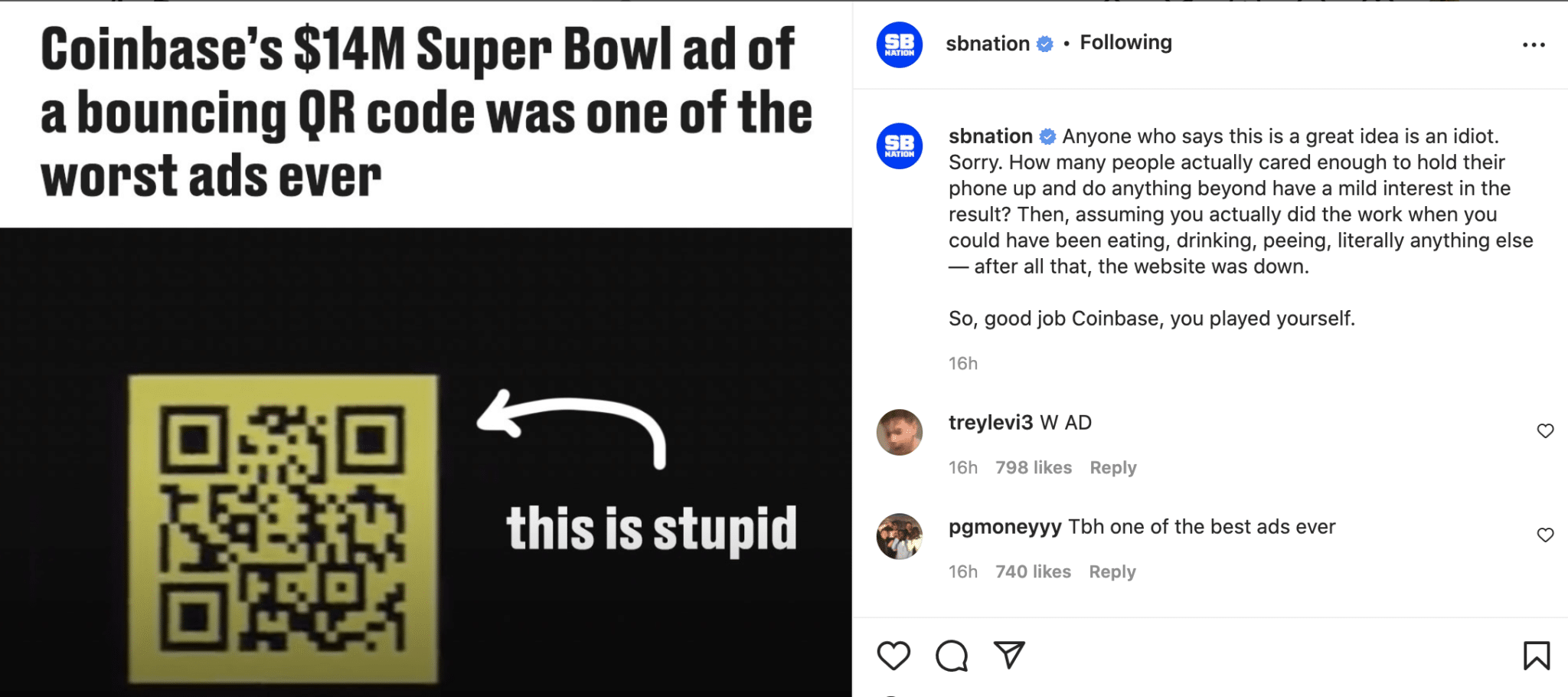Click the pgmoneyyy username link
Image resolution: width=1568 pixels, height=697 pixels.
click(1004, 527)
